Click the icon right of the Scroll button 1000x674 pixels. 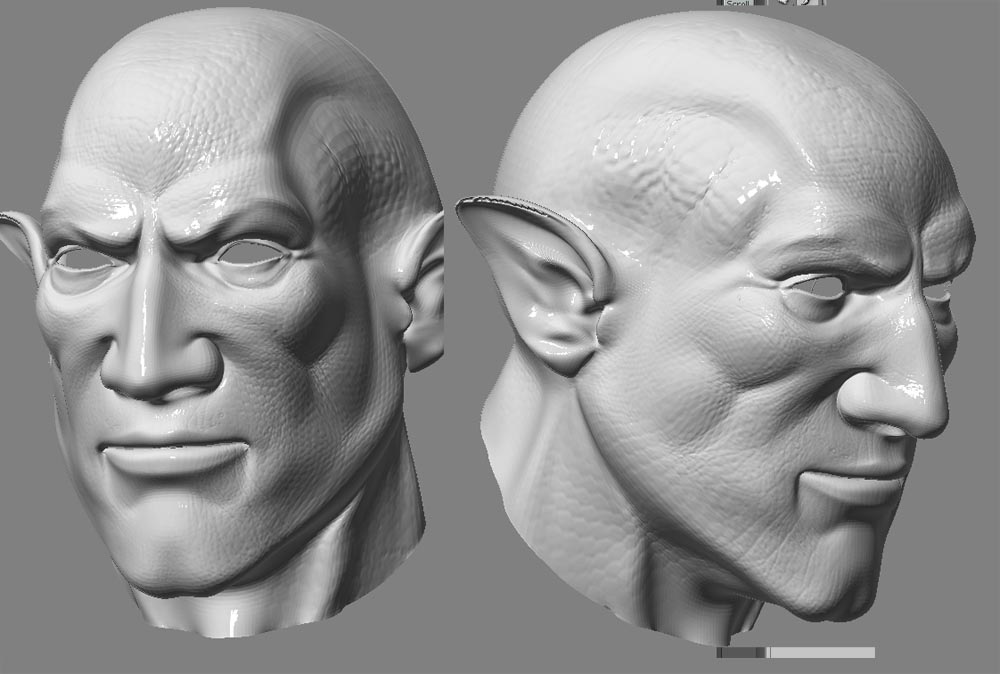(757, 4)
